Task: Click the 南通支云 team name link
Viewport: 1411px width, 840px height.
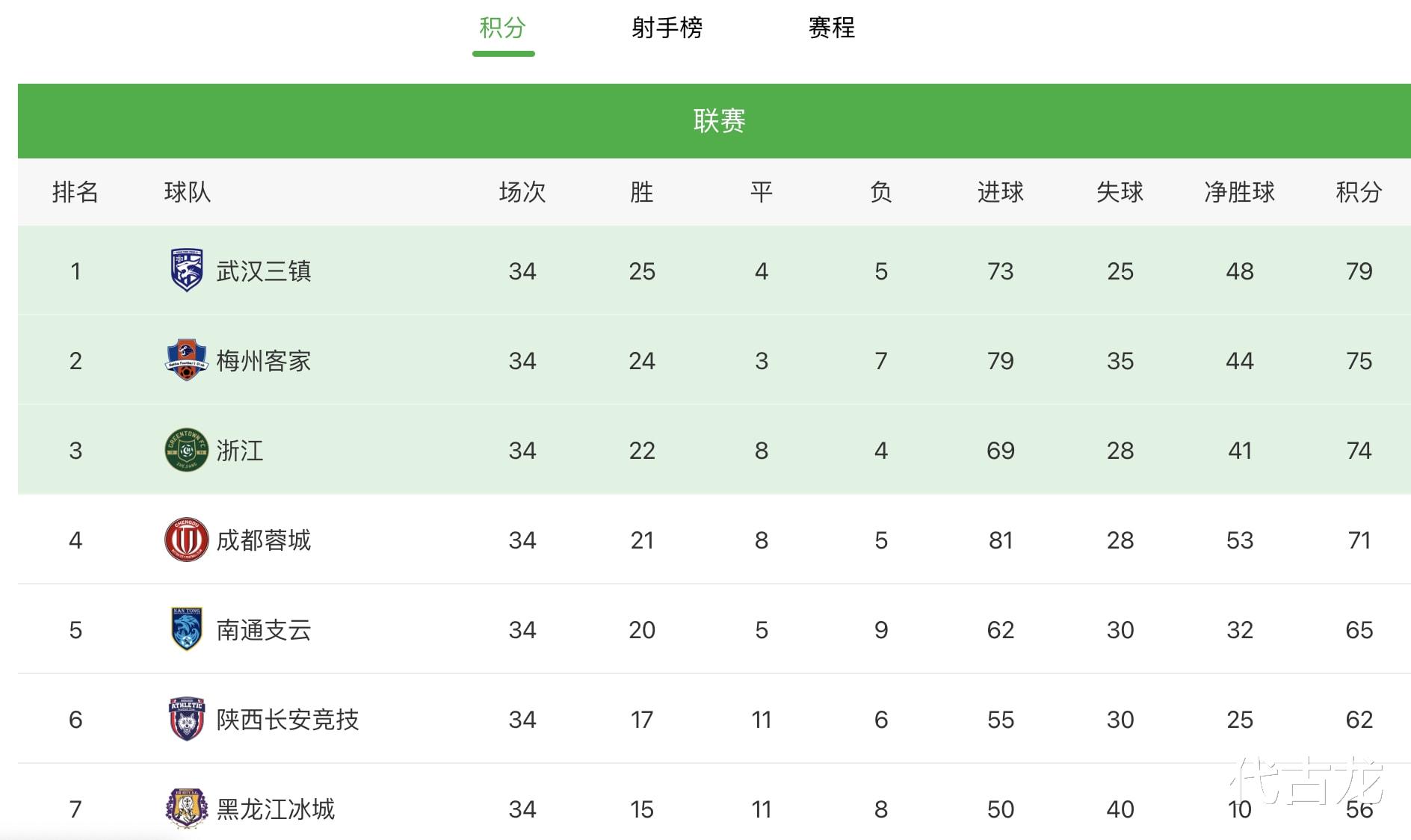Action: click(x=264, y=629)
